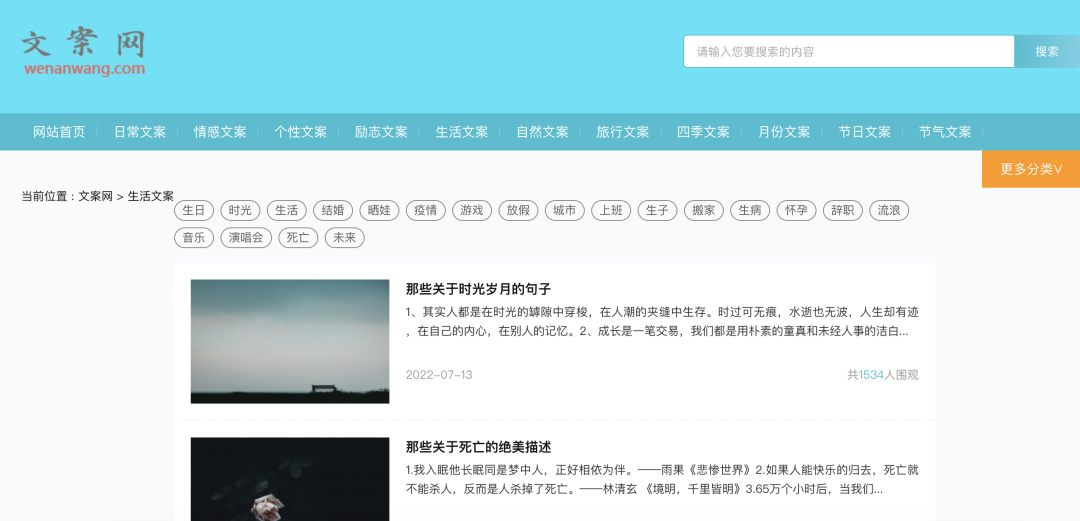Select the 生病 tag
The width and height of the screenshot is (1080, 521).
click(750, 210)
